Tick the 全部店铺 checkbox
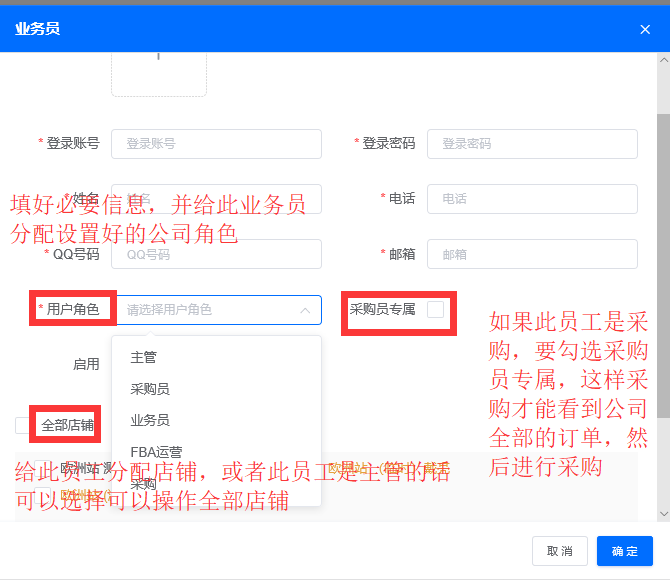This screenshot has width=670, height=580. tap(23, 426)
